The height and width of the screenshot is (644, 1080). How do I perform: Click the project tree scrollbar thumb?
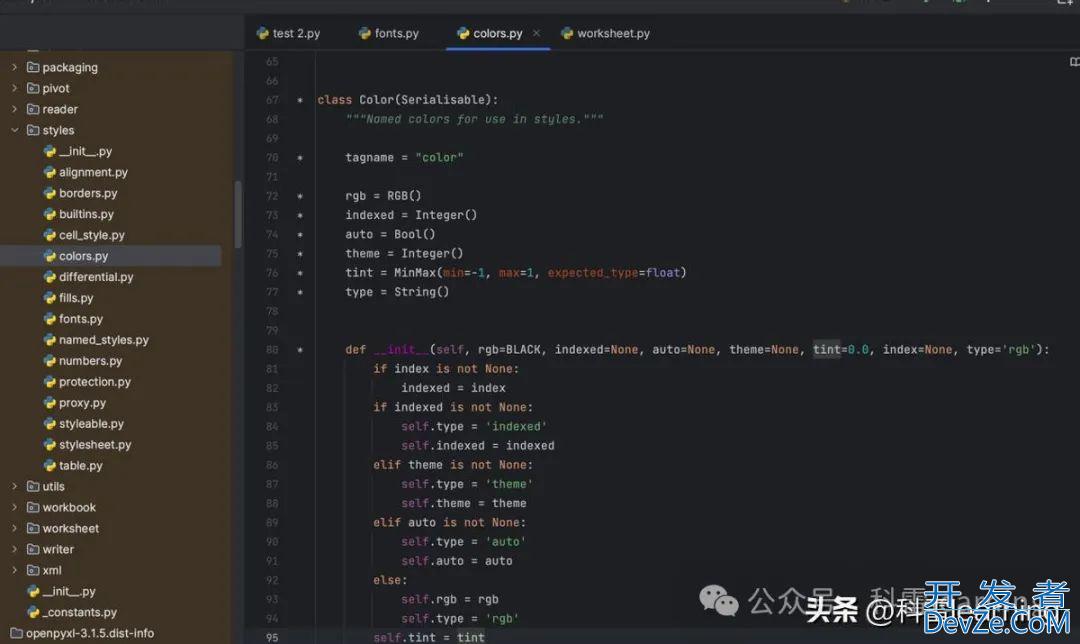tap(238, 214)
